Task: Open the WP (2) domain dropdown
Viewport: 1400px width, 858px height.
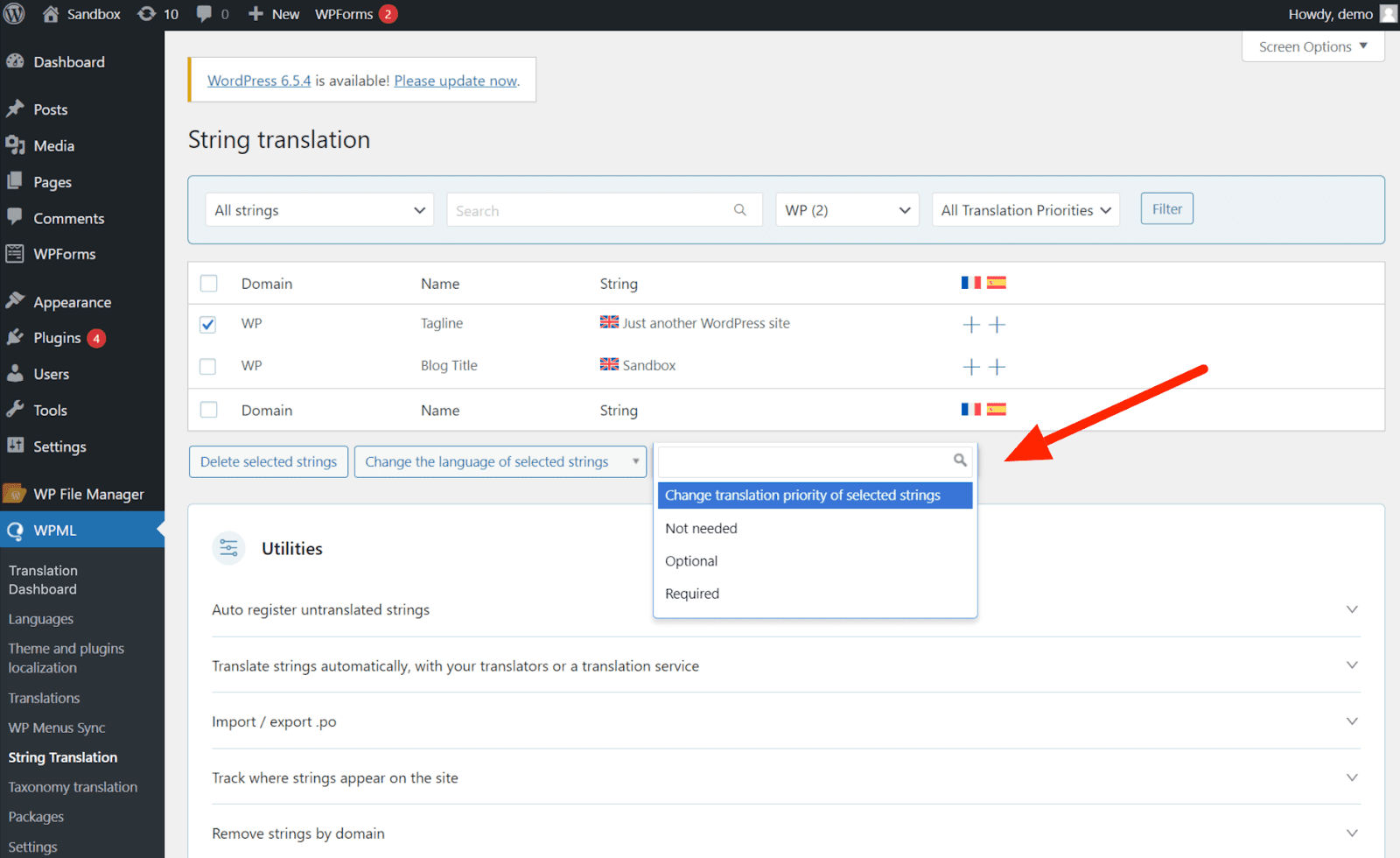Action: pos(847,210)
